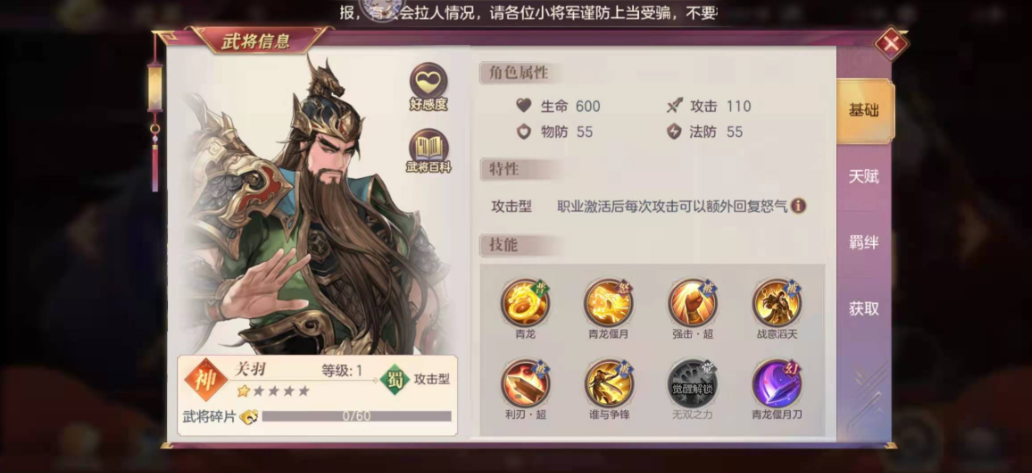Select the 强击·超 skill icon
Screen dimensions: 1032x473
click(x=692, y=303)
